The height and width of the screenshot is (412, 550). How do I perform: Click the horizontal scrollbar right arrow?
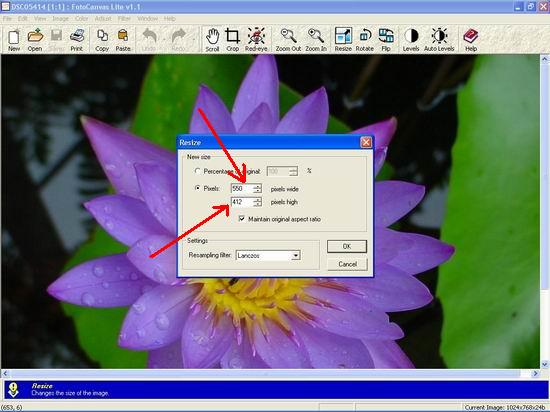coord(536,373)
